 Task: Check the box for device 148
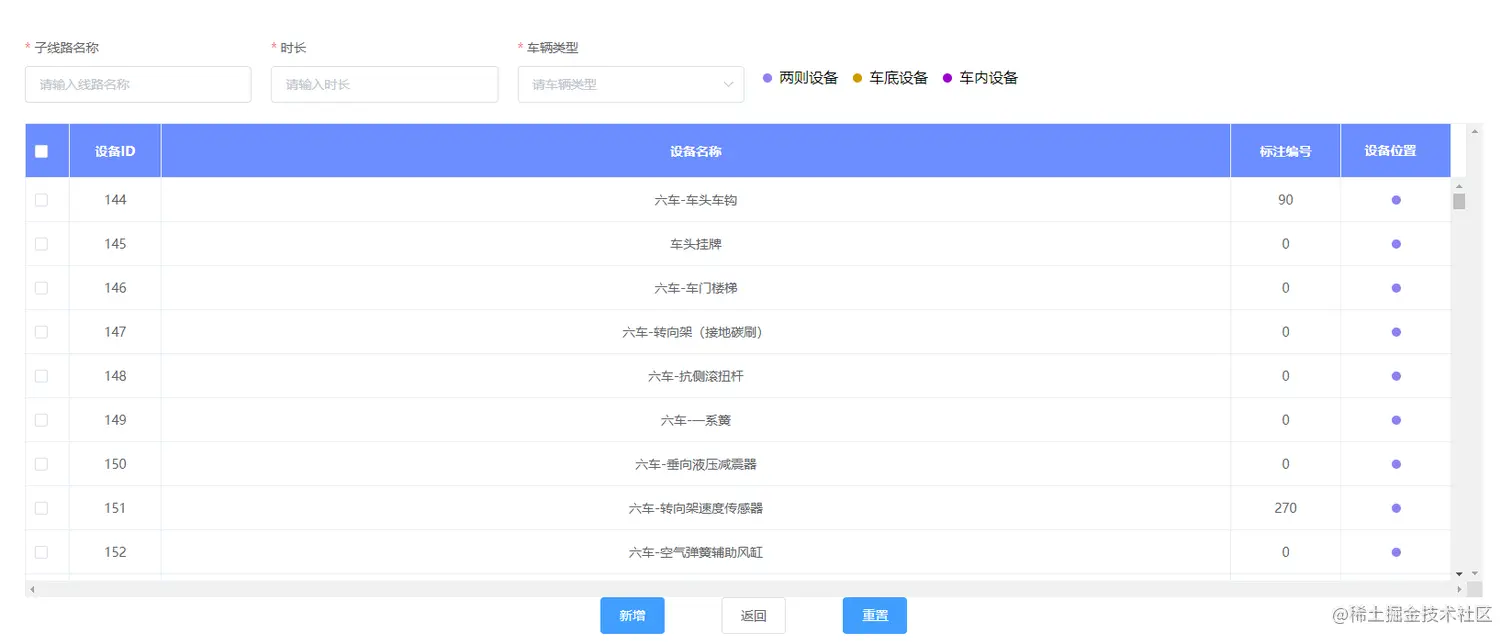(x=41, y=376)
